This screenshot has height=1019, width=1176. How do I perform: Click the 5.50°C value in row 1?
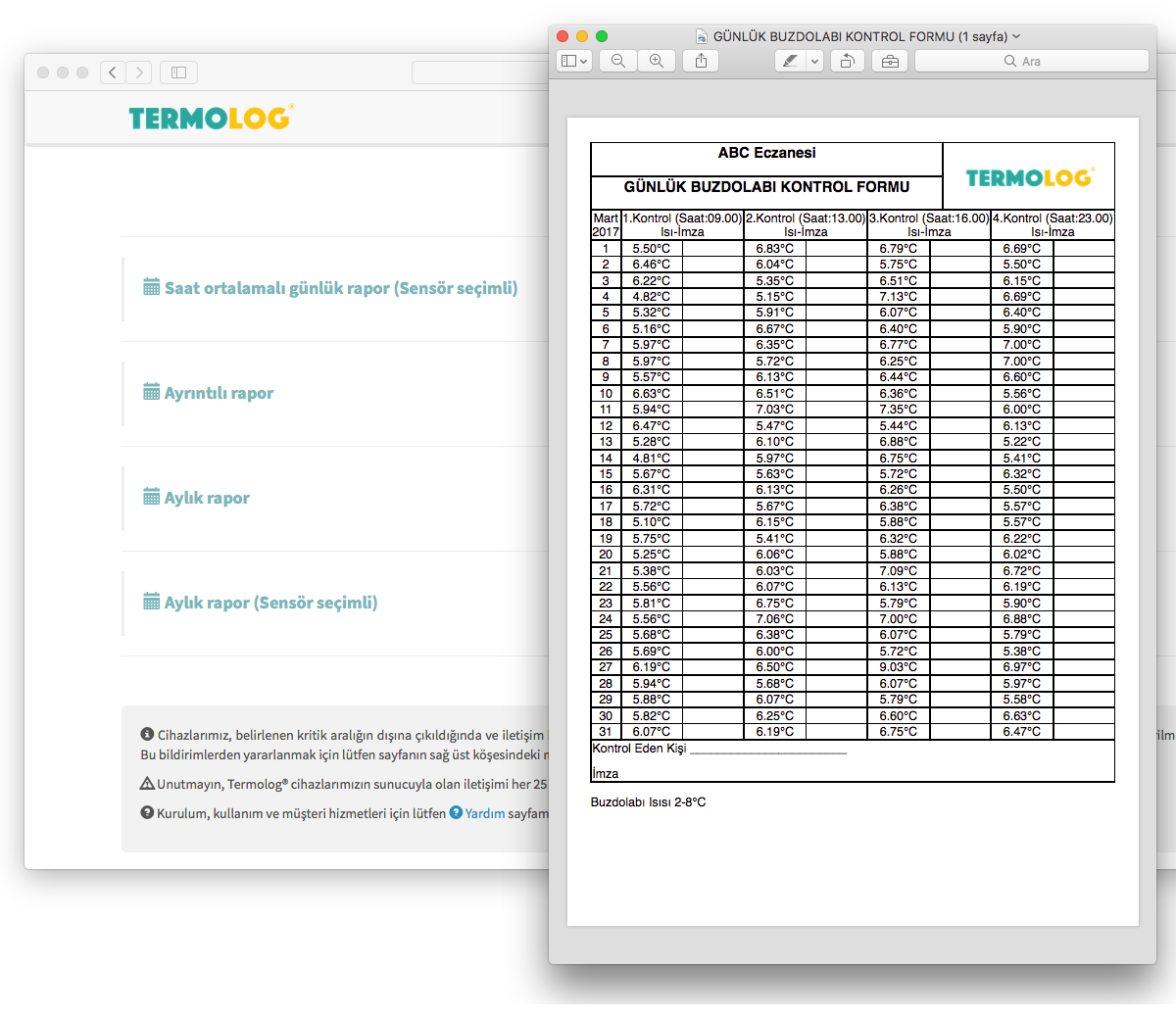652,249
